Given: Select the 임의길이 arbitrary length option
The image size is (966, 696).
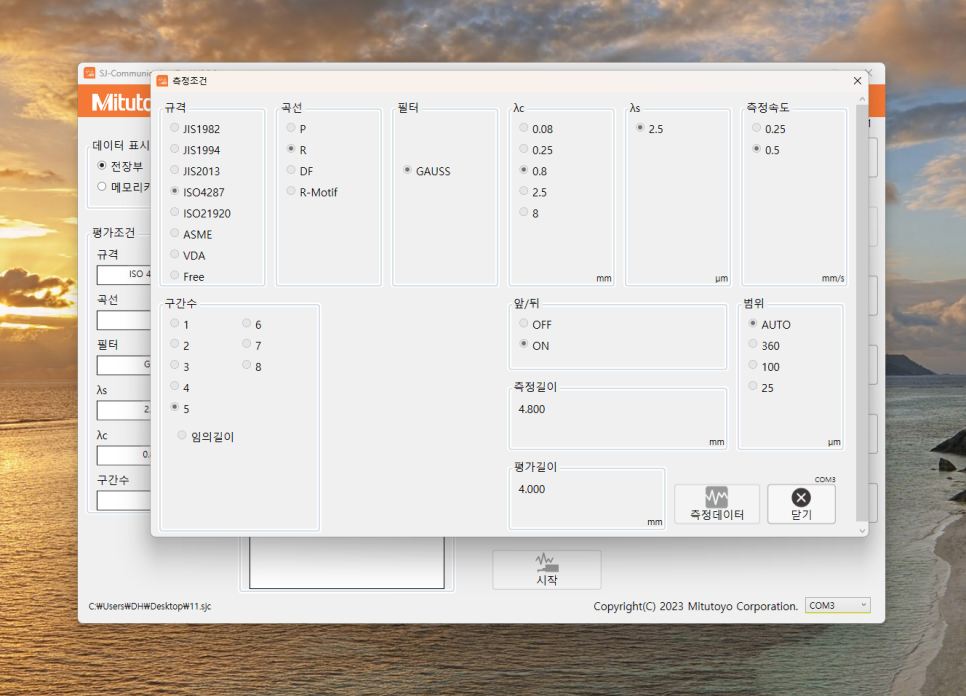Looking at the screenshot, I should click(x=182, y=436).
